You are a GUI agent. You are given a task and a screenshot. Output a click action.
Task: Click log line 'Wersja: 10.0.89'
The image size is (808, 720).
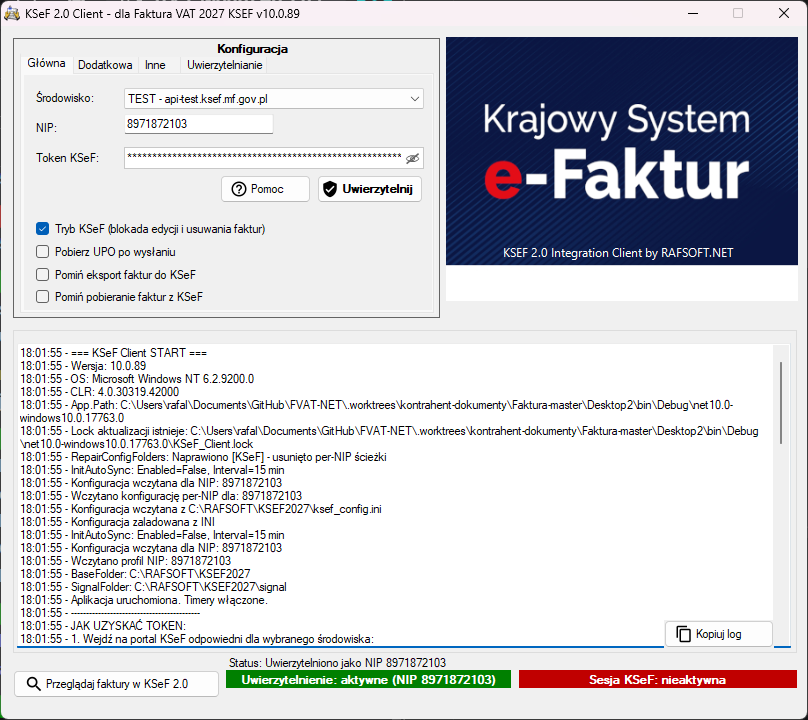pyautogui.click(x=83, y=366)
